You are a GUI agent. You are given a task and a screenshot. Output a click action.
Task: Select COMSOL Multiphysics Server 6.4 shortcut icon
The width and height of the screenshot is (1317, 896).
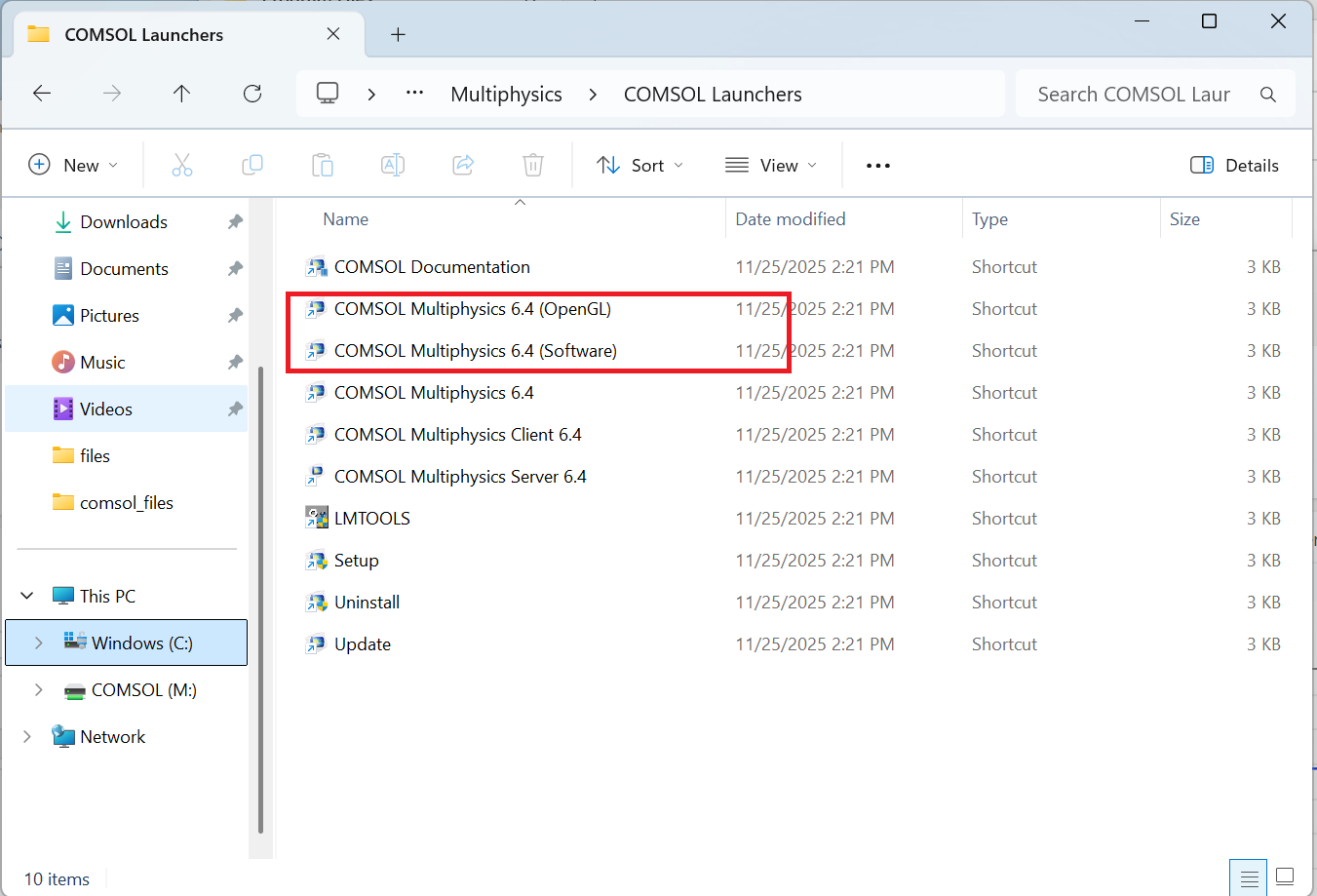[x=317, y=477]
